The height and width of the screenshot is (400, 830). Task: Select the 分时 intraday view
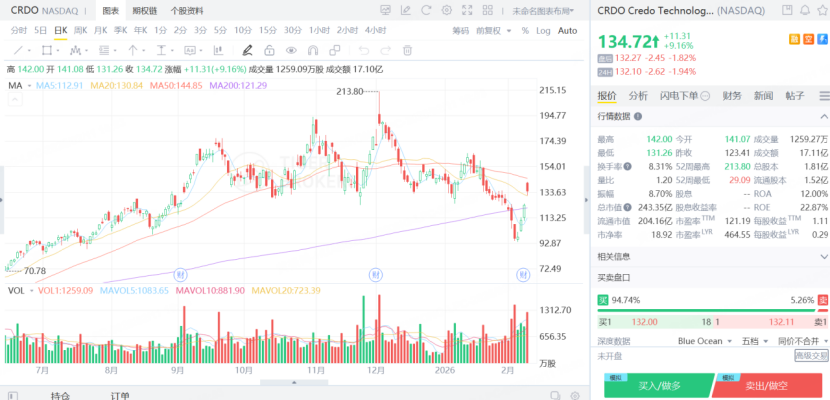click(x=19, y=31)
